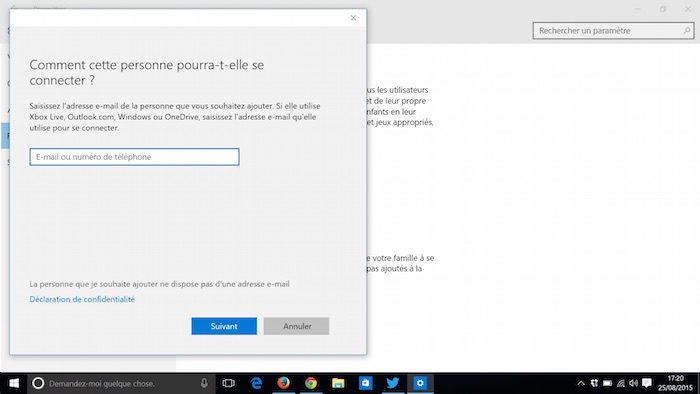Close the Paramètres window
The width and height of the screenshot is (700, 394).
(688, 9)
